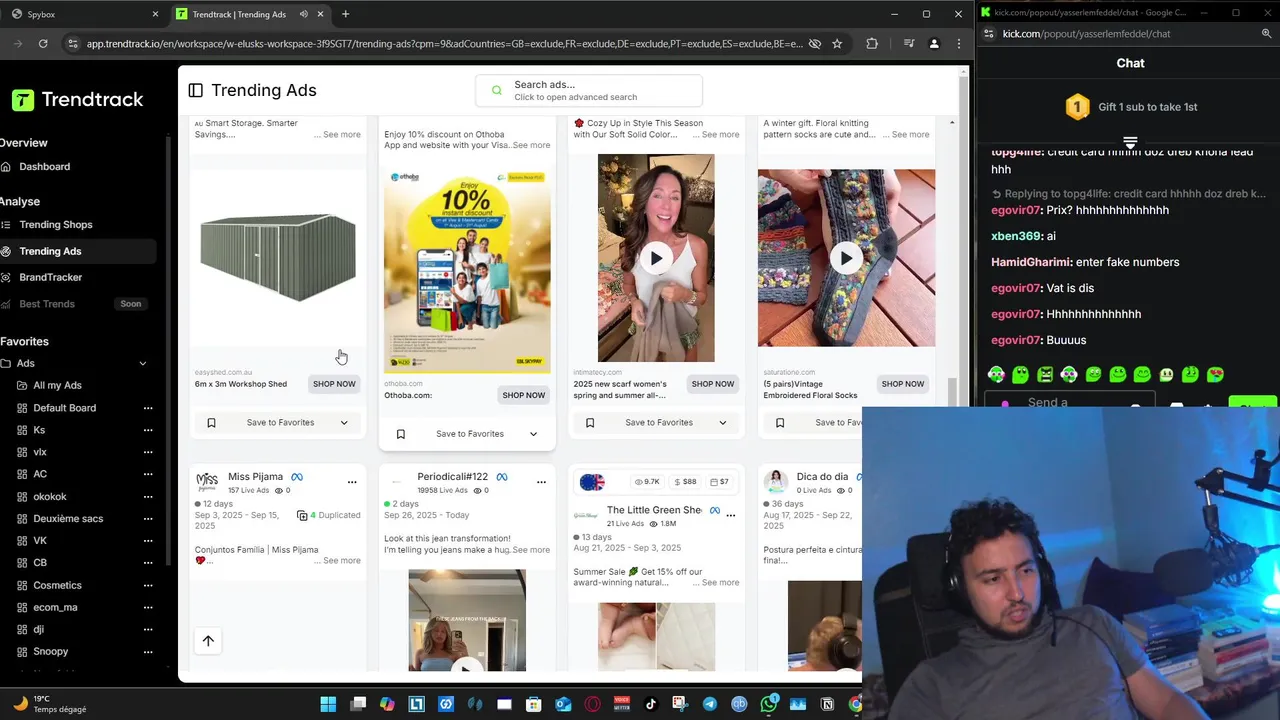
Task: Click SHOP NOW on Othoba.com ad
Action: 524,395
